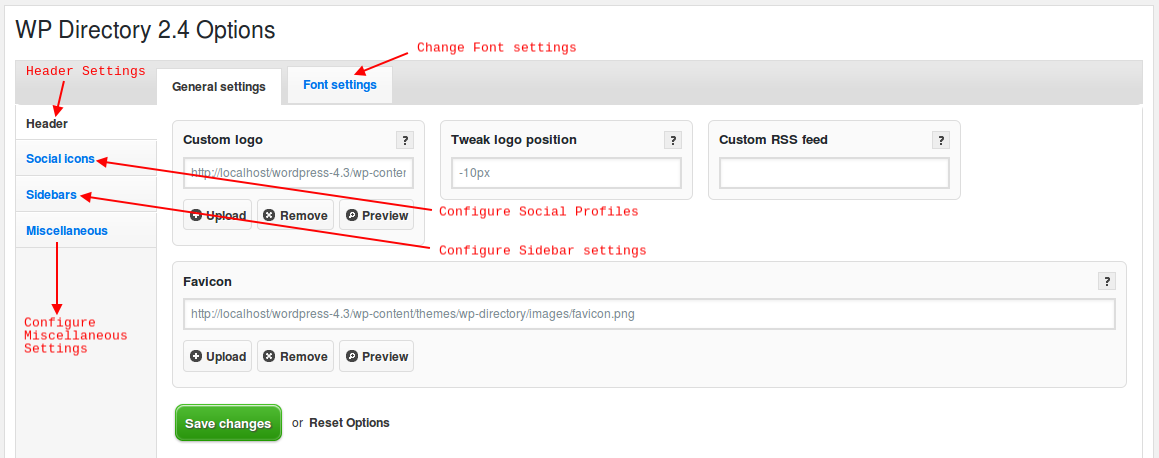The image size is (1159, 458).
Task: Remove the favicon image
Action: [295, 356]
